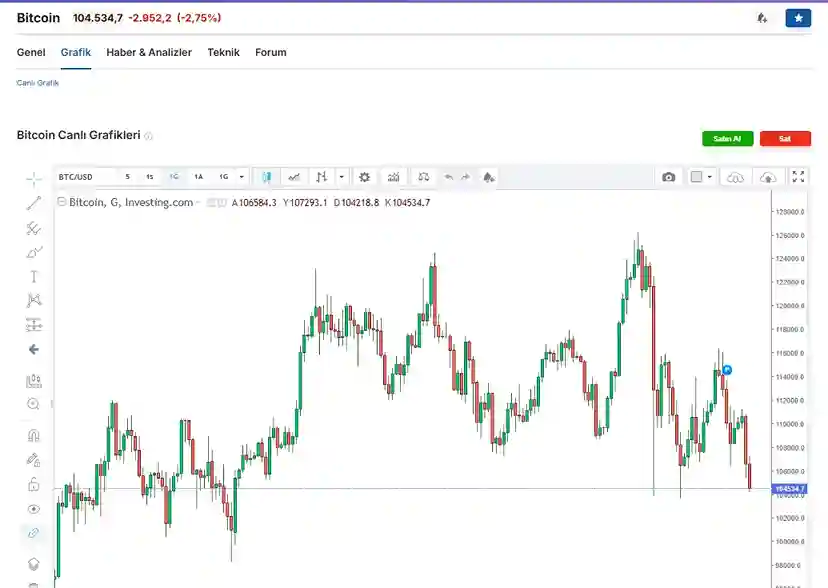828x588 pixels.
Task: Open chart settings gear icon
Action: [x=364, y=177]
